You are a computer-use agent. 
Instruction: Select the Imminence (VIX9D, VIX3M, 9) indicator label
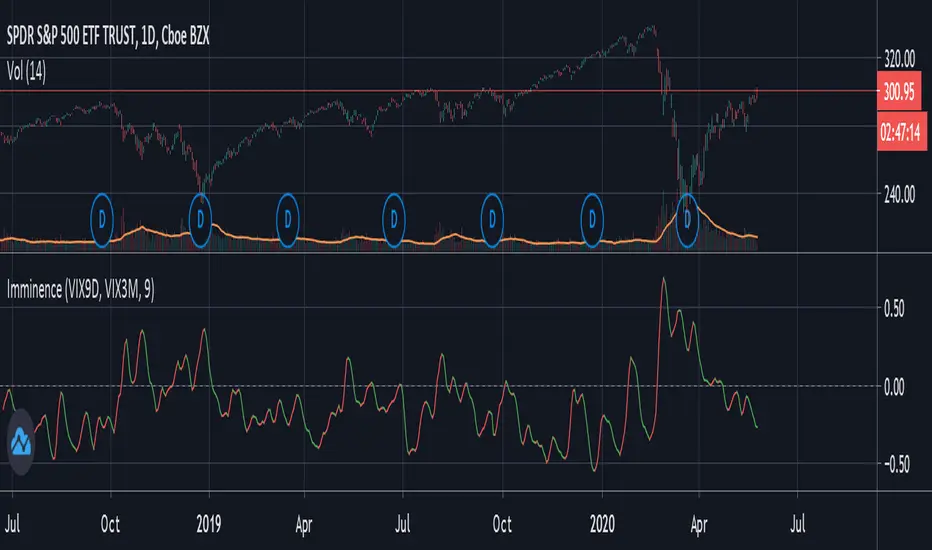pos(80,290)
